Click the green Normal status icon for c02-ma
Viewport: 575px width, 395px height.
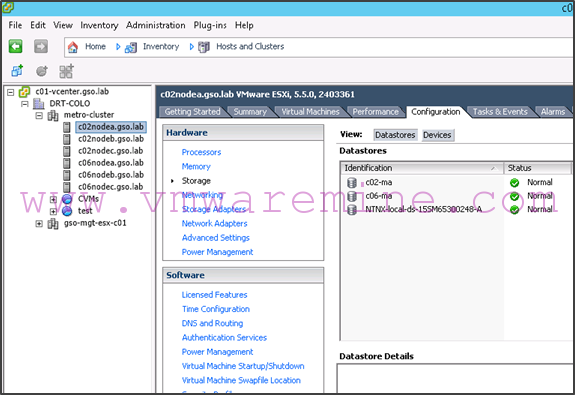pos(514,183)
